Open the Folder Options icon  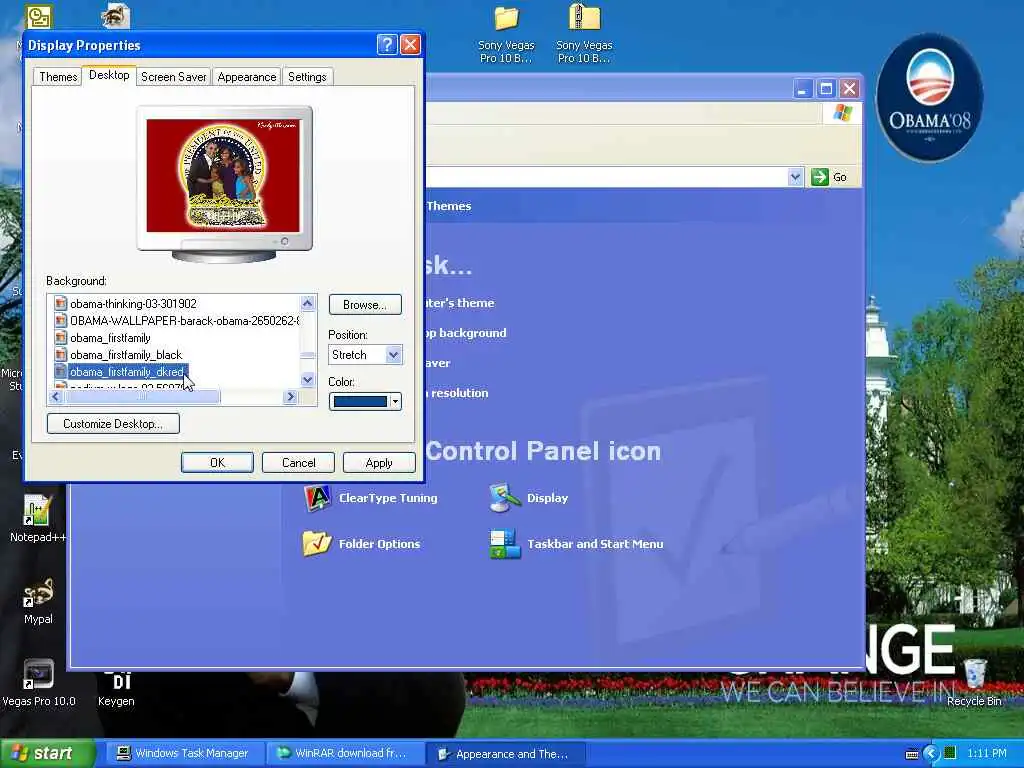(x=317, y=543)
